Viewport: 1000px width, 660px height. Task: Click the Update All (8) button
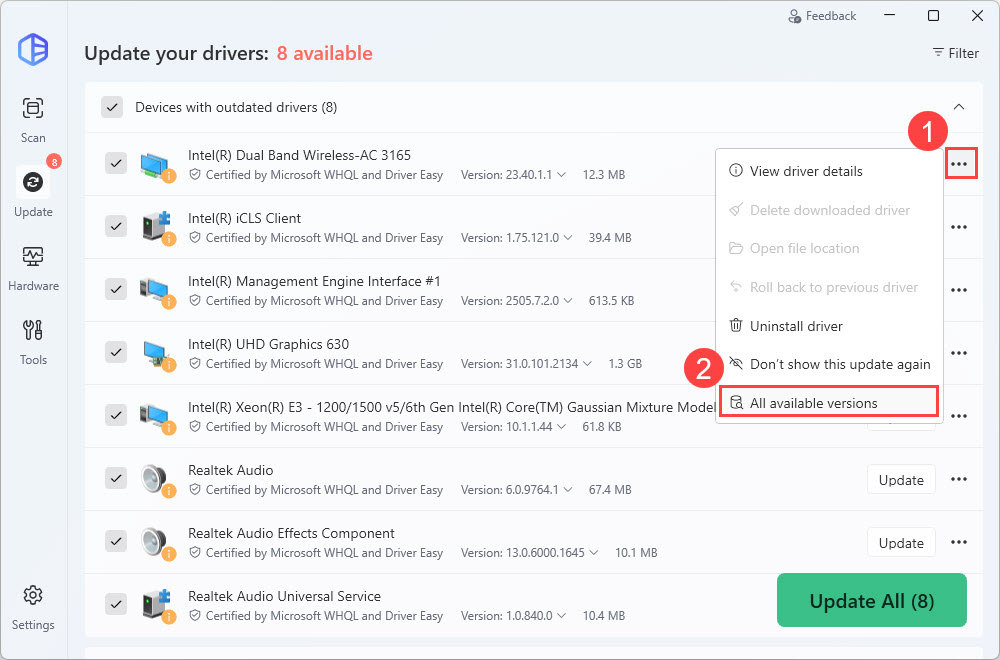[x=871, y=601]
